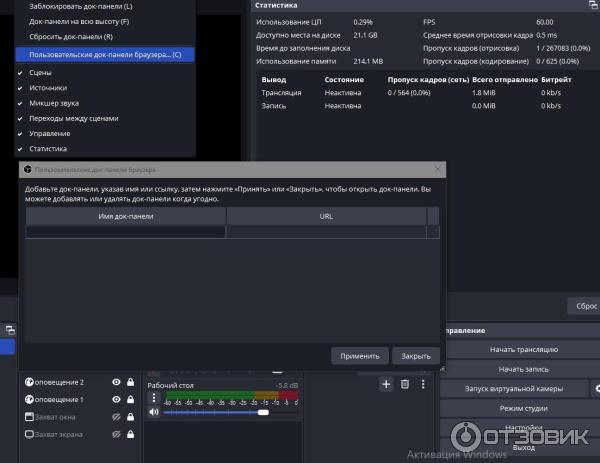Add a scene transition with plus icon
600x463 pixels.
[386, 384]
